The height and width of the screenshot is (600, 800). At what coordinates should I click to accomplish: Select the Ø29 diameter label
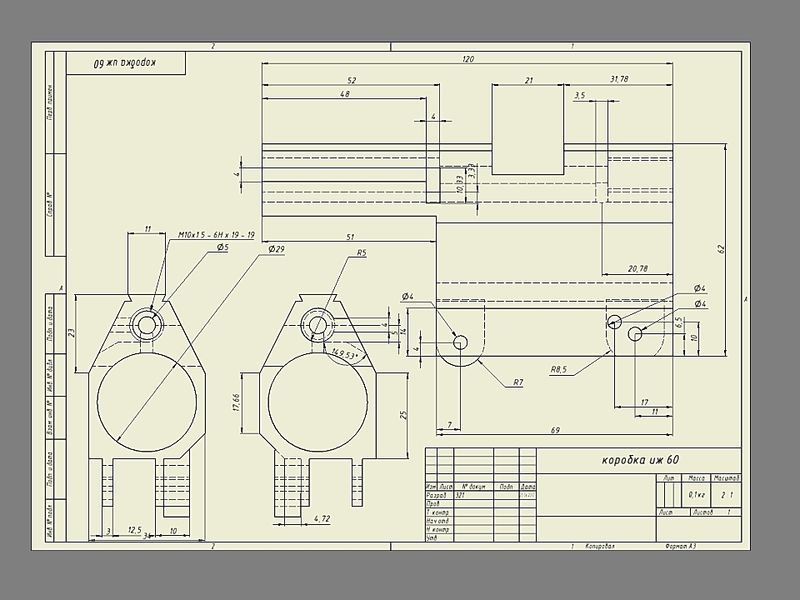[276, 249]
